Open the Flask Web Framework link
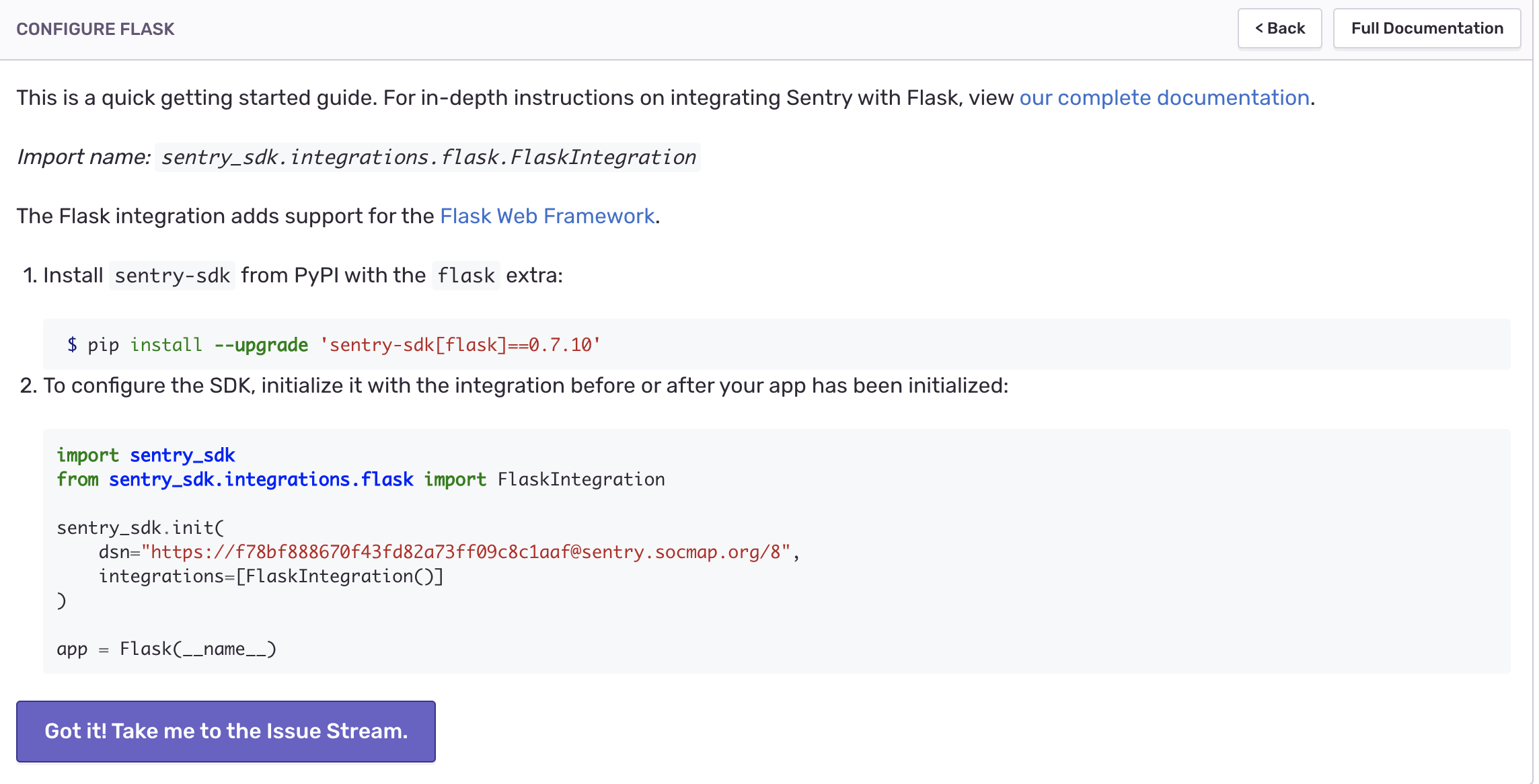 click(548, 216)
